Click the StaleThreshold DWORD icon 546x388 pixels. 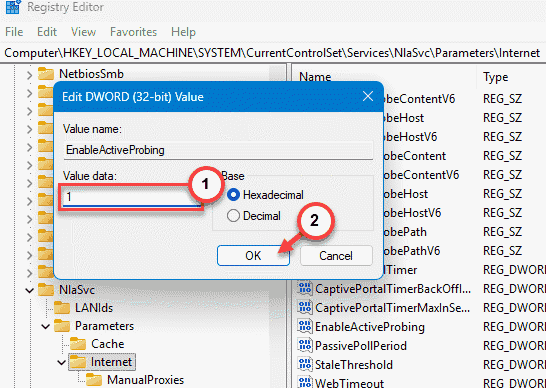coord(305,364)
